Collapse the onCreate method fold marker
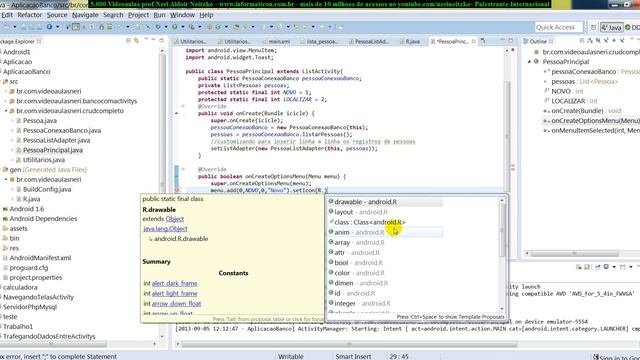This screenshot has height=360, width=640. click(x=183, y=106)
